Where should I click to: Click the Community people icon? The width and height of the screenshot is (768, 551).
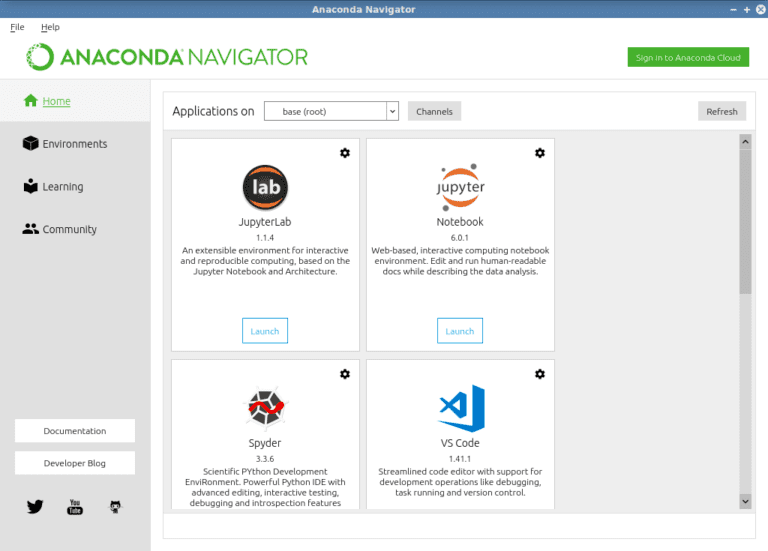(30, 229)
